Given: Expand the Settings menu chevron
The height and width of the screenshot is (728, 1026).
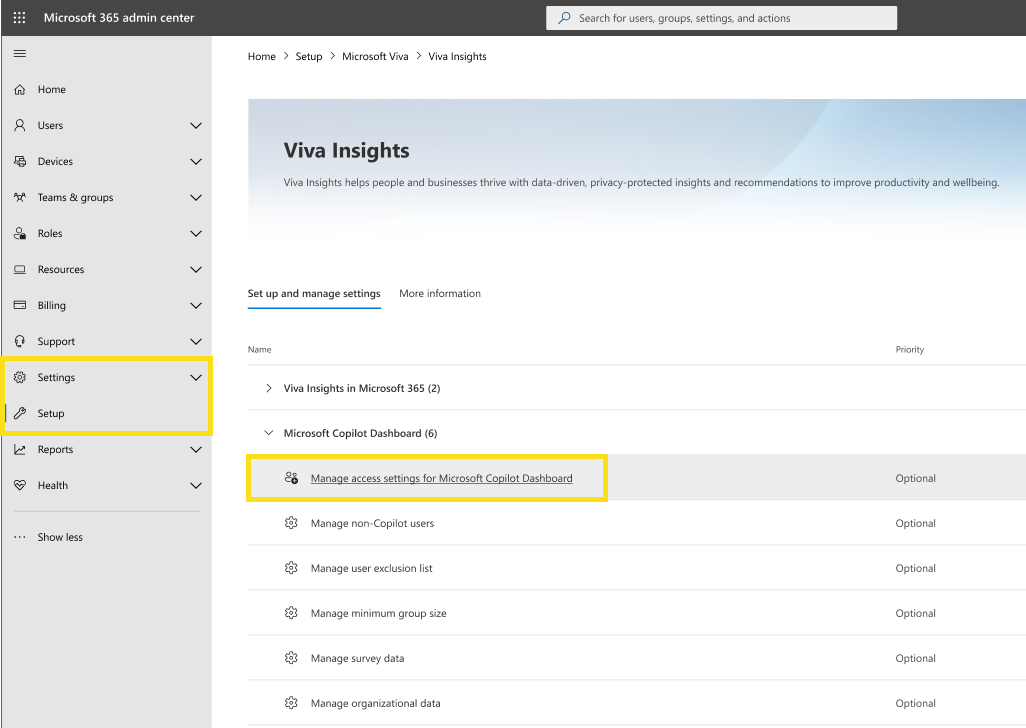Looking at the screenshot, I should pyautogui.click(x=196, y=377).
